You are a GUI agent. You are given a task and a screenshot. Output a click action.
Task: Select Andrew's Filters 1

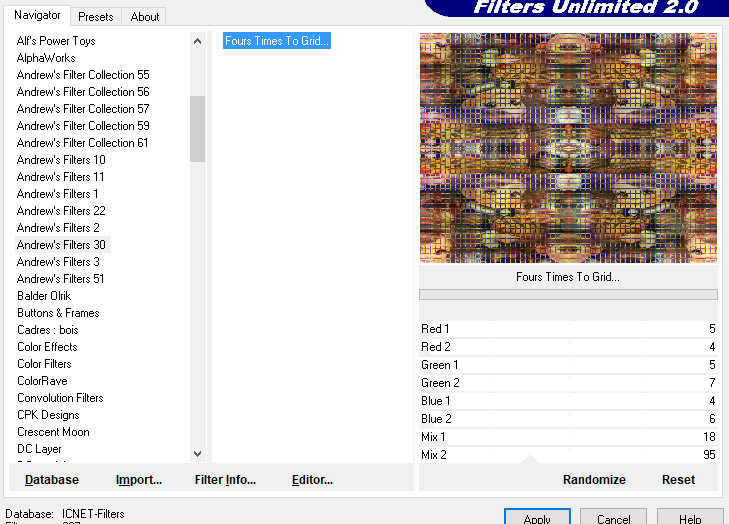coord(57,194)
